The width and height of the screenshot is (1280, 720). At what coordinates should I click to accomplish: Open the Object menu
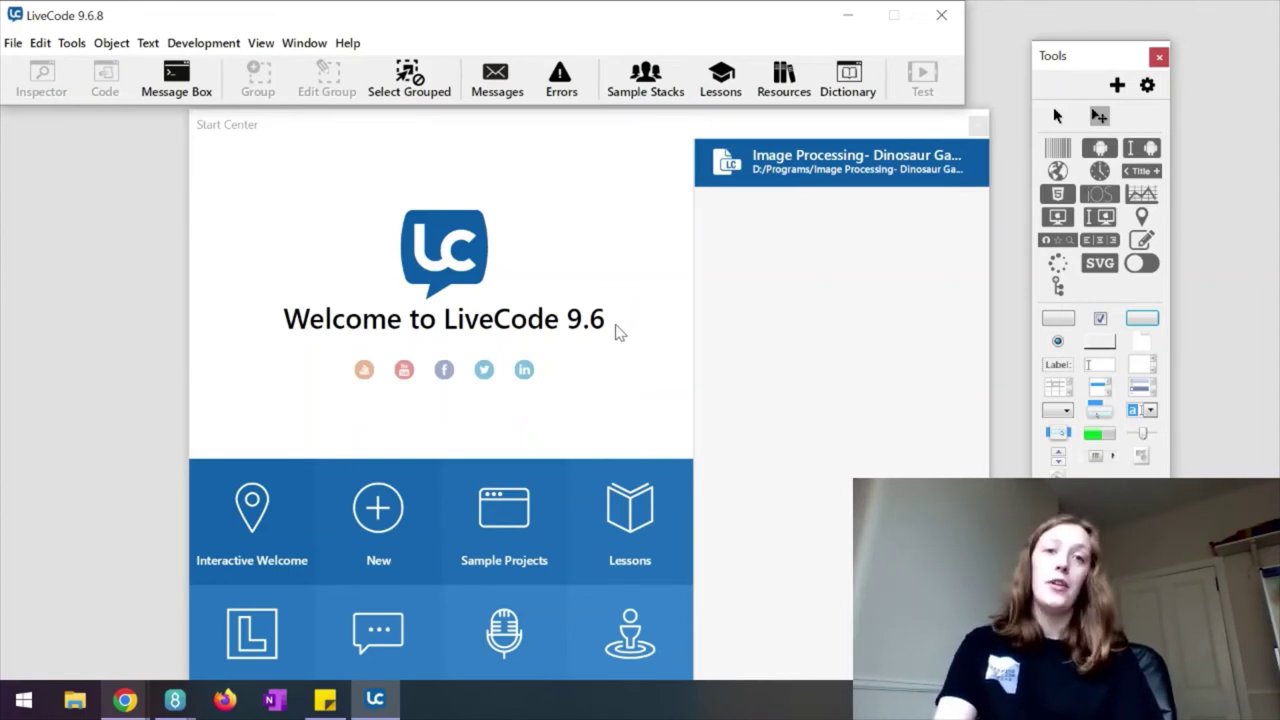[x=111, y=43]
